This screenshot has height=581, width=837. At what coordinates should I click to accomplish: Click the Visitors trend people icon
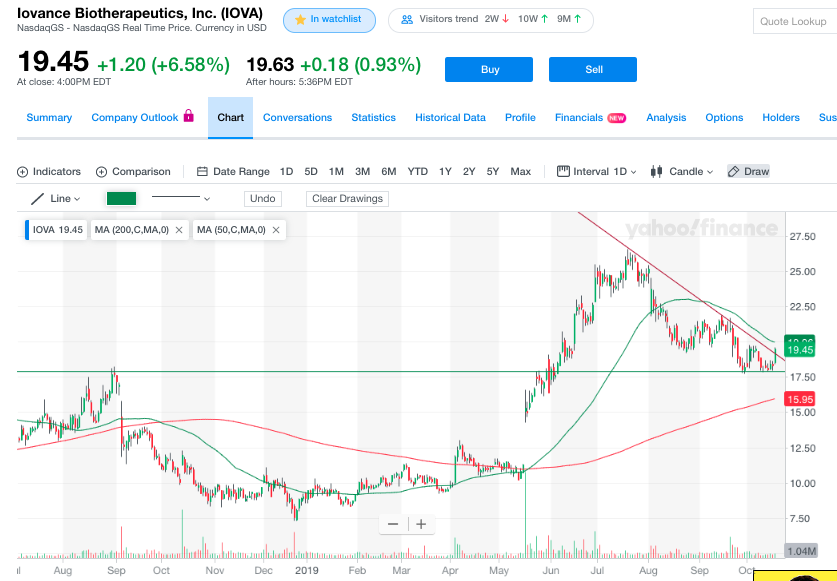coord(407,20)
